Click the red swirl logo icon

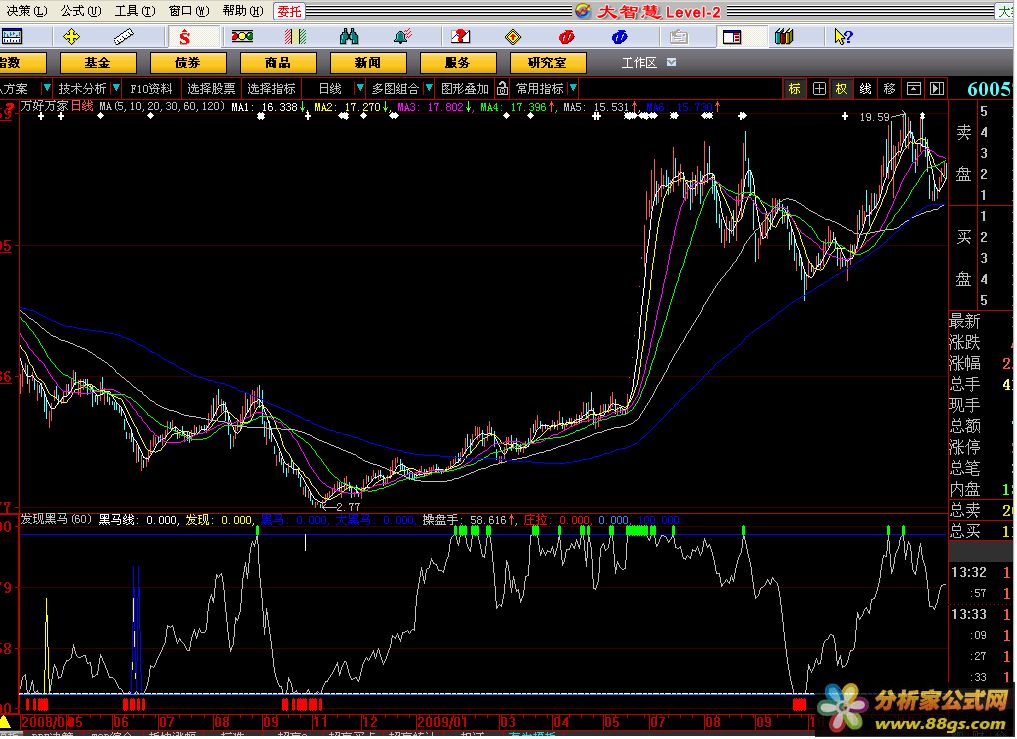pyautogui.click(x=566, y=37)
